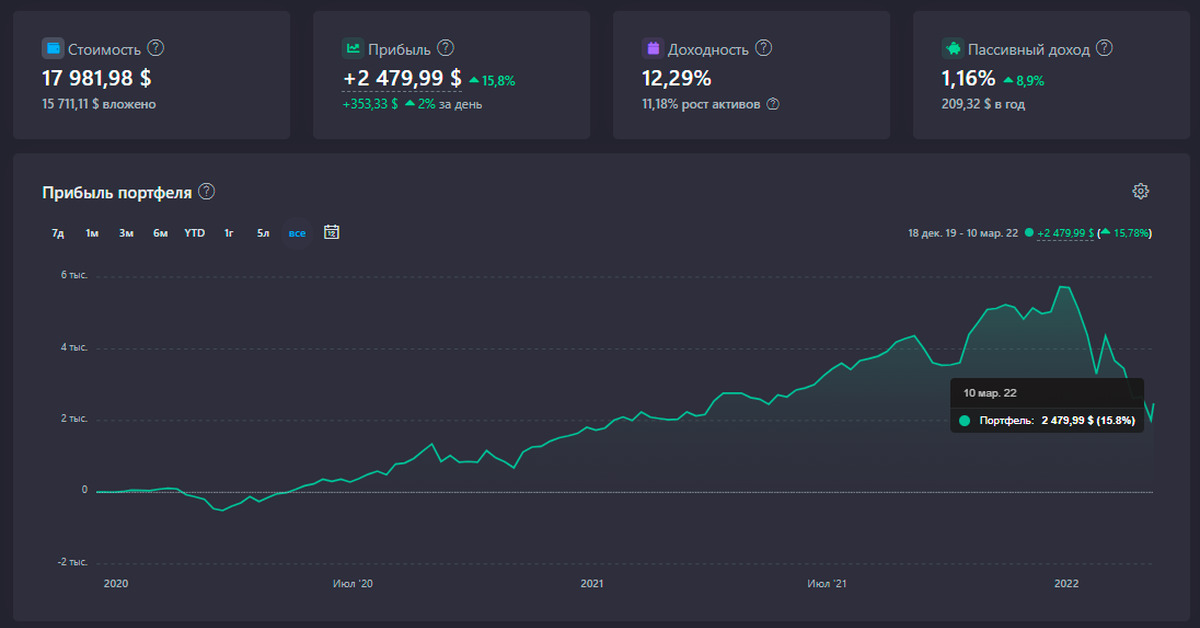
Task: Switch chart to 6м period
Action: pos(160,233)
